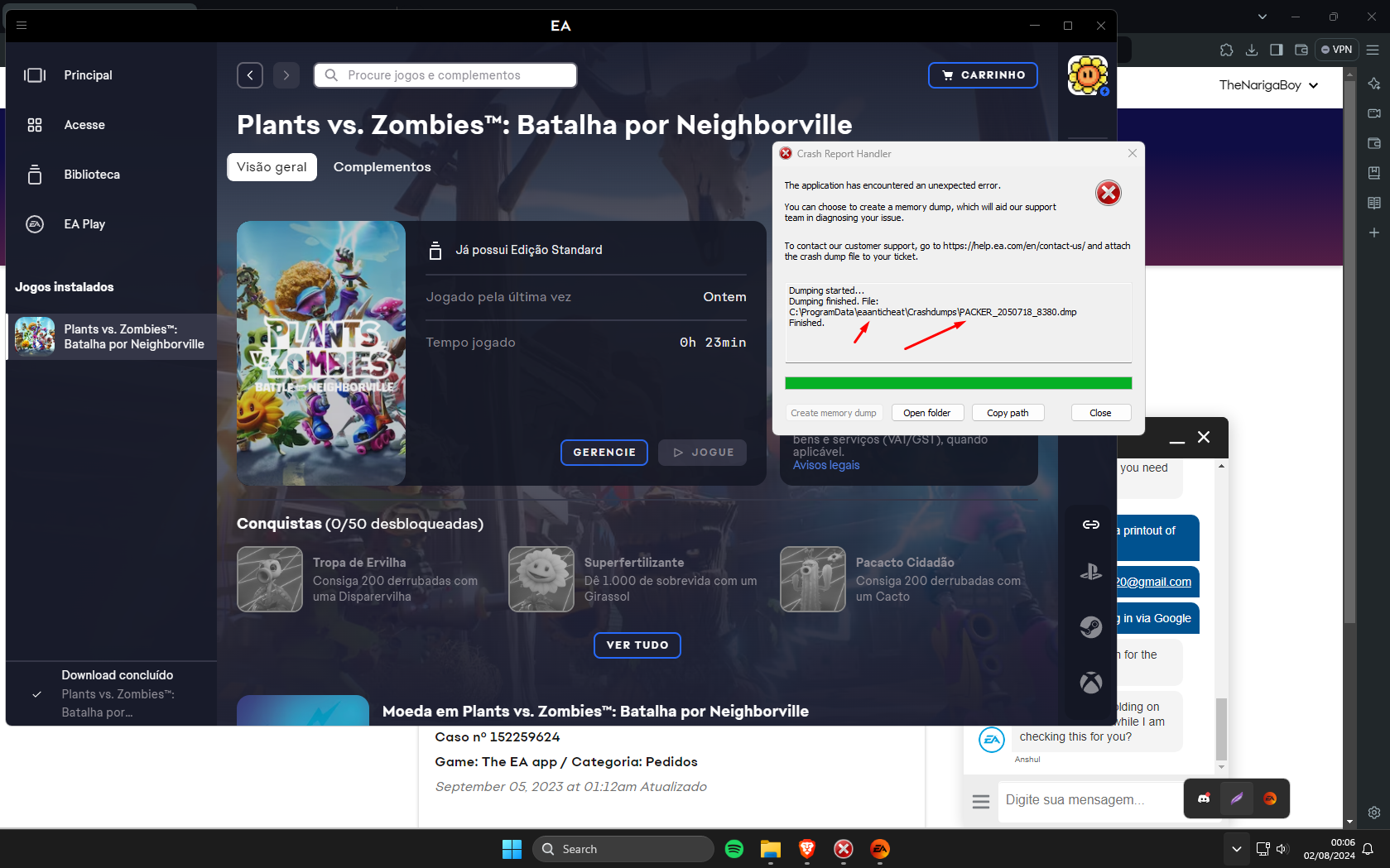Click the JOGUE play button
This screenshot has width=1390, height=868.
click(x=702, y=453)
